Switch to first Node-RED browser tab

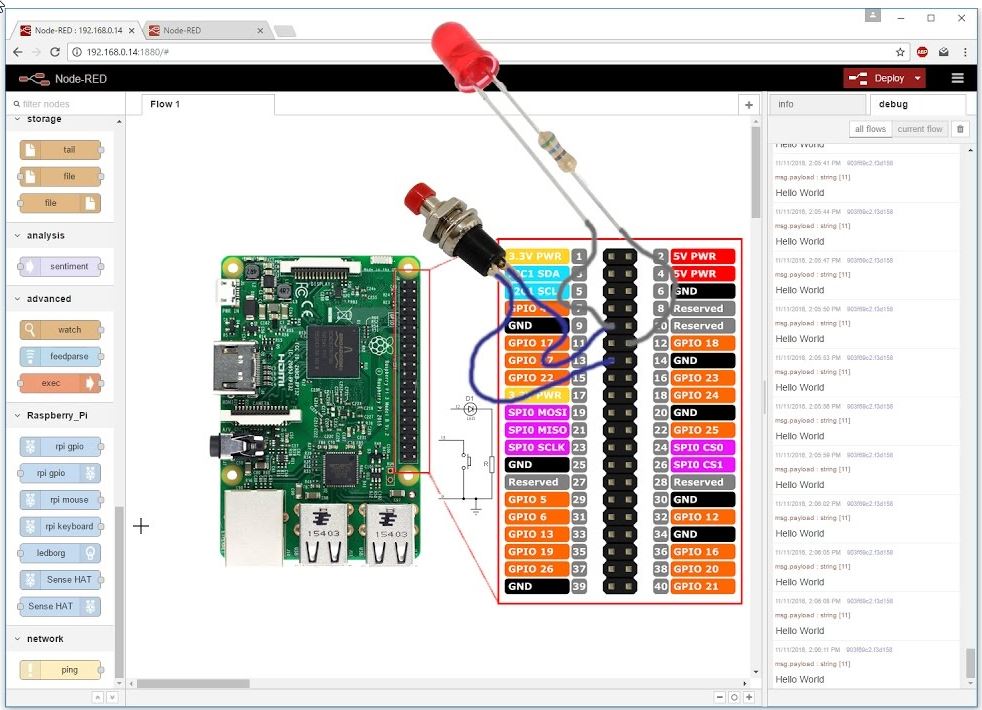click(78, 30)
